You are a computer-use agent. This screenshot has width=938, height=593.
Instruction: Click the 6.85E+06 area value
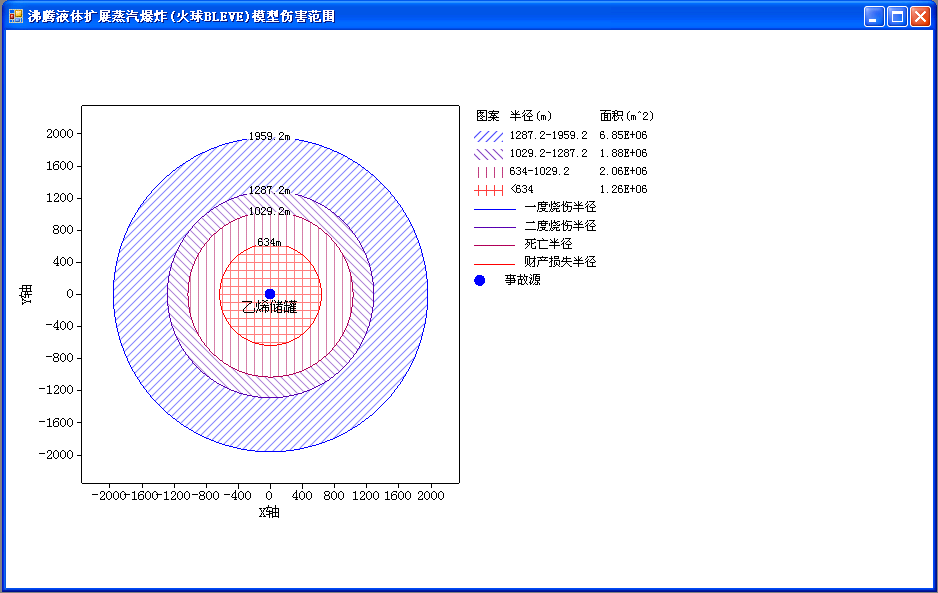point(623,135)
